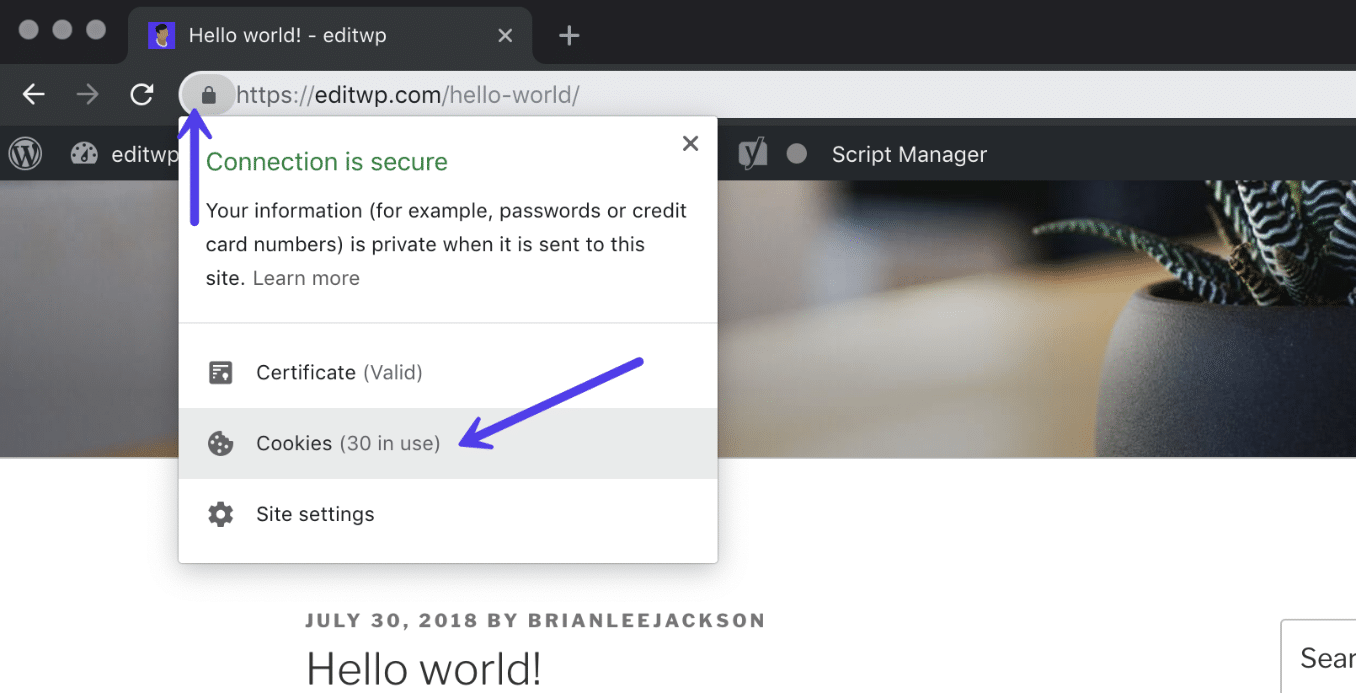Click the Yoast SEO admin bar icon
This screenshot has height=693, width=1356.
(752, 154)
